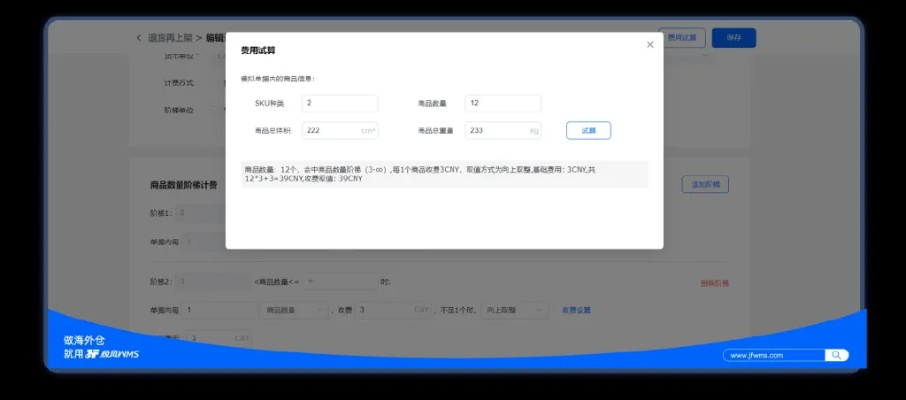This screenshot has width=906, height=400.
Task: Click the 收费设置 link
Action: [x=576, y=310]
